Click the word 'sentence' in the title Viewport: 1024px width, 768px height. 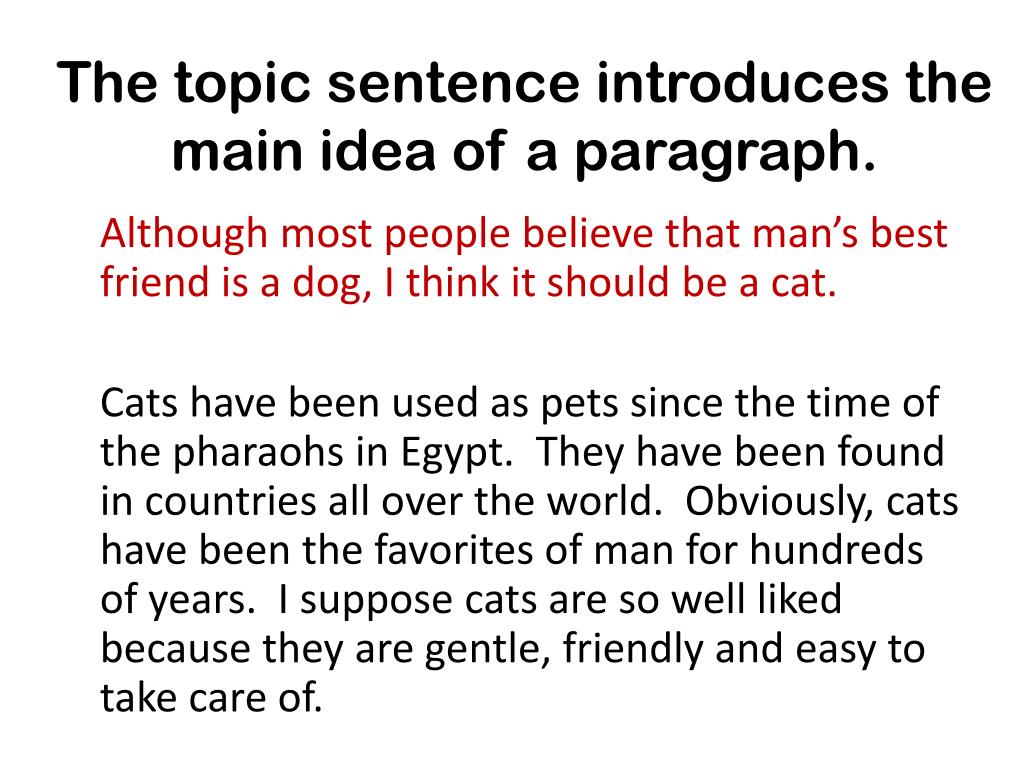click(453, 84)
